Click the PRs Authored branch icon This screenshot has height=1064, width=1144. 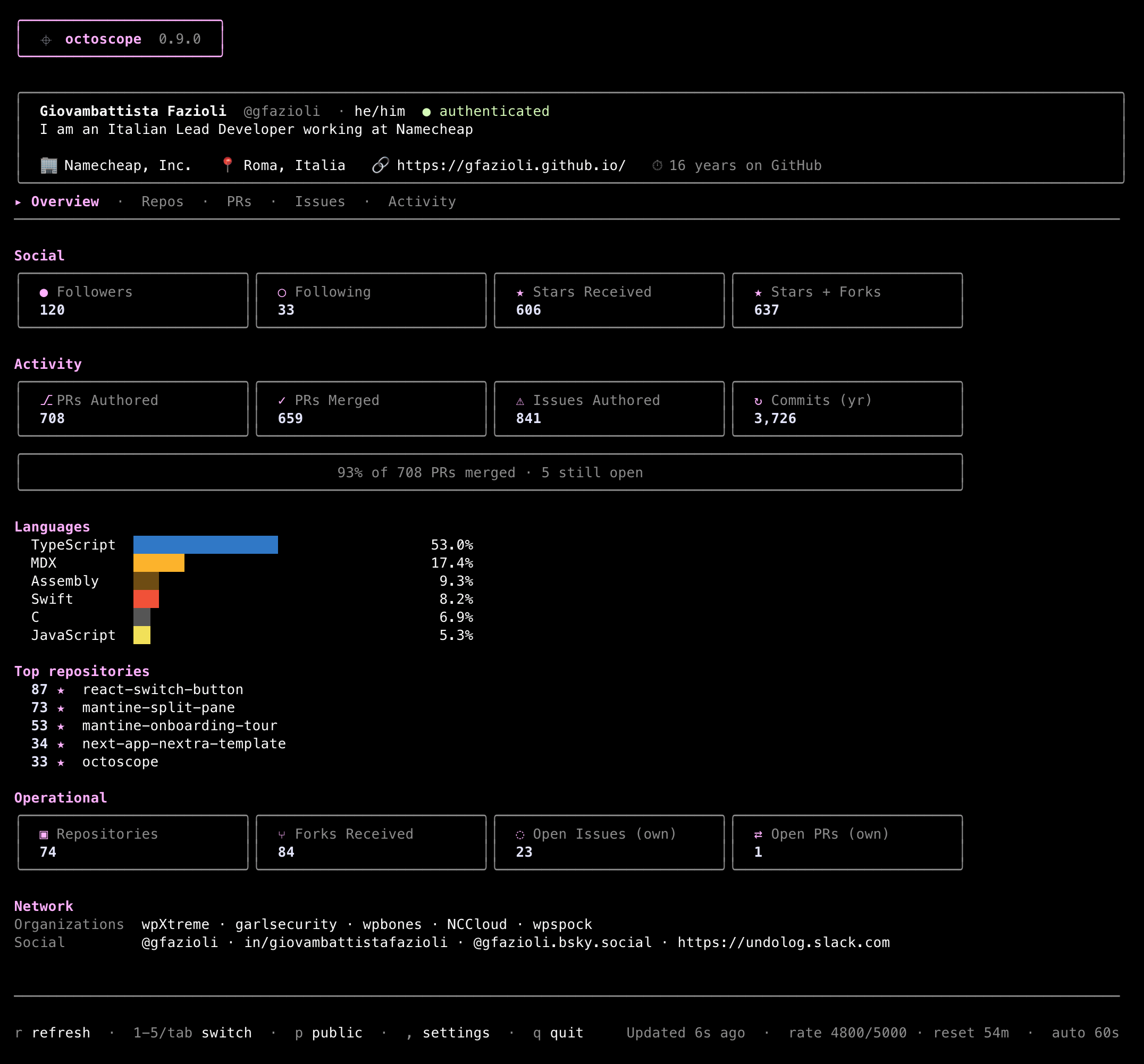coord(46,400)
